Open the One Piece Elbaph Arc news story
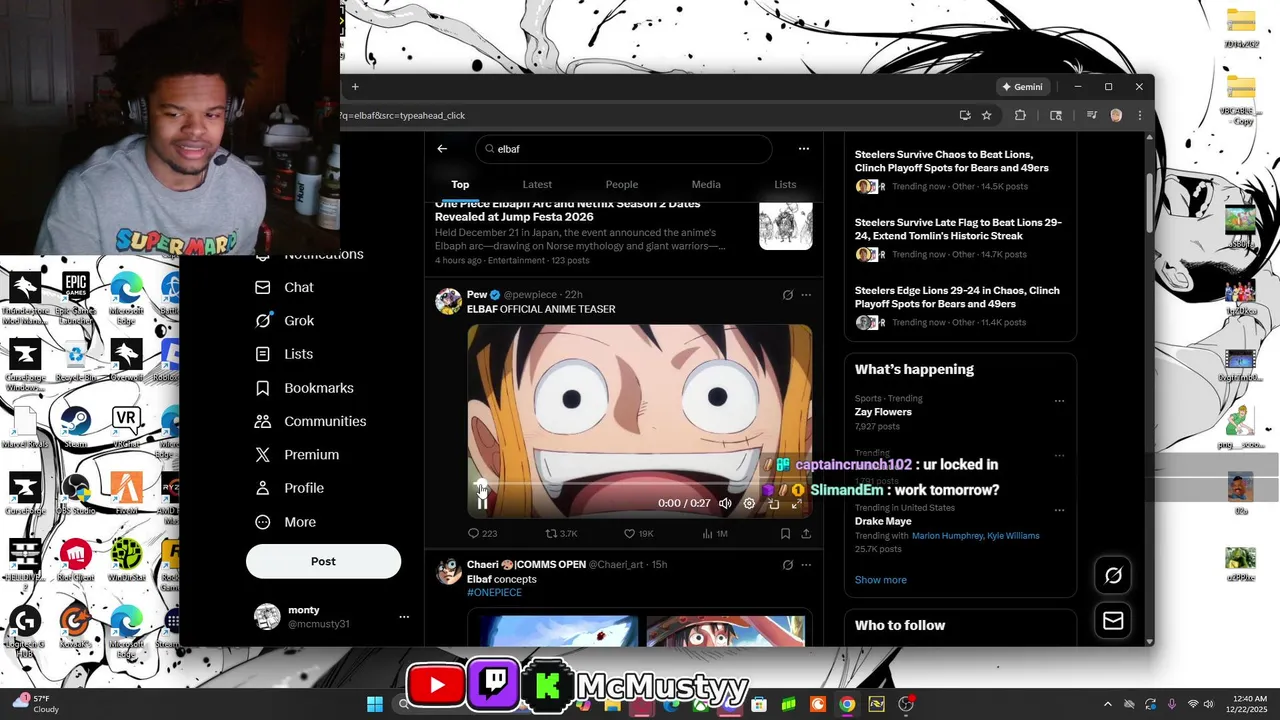Screen dimensions: 1280x720 tap(623, 232)
